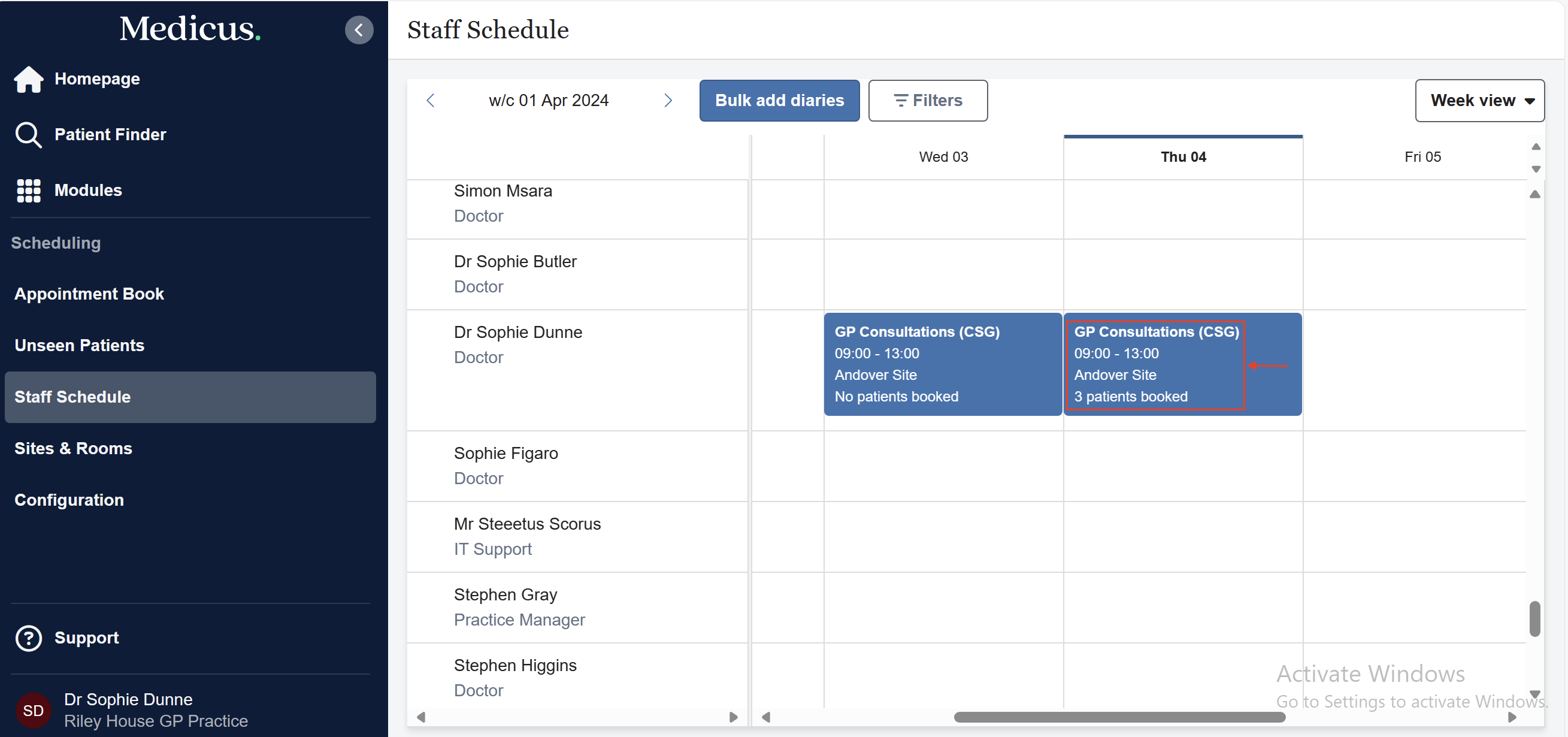Open the Modules grid icon
The height and width of the screenshot is (737, 1568).
tap(28, 191)
